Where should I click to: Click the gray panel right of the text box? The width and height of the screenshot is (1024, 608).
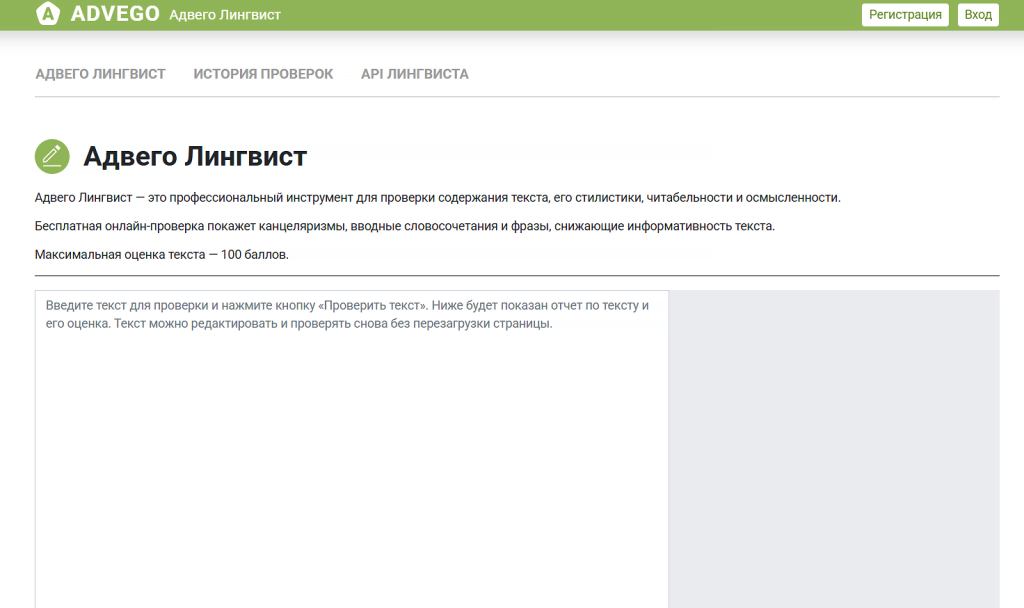[x=833, y=450]
